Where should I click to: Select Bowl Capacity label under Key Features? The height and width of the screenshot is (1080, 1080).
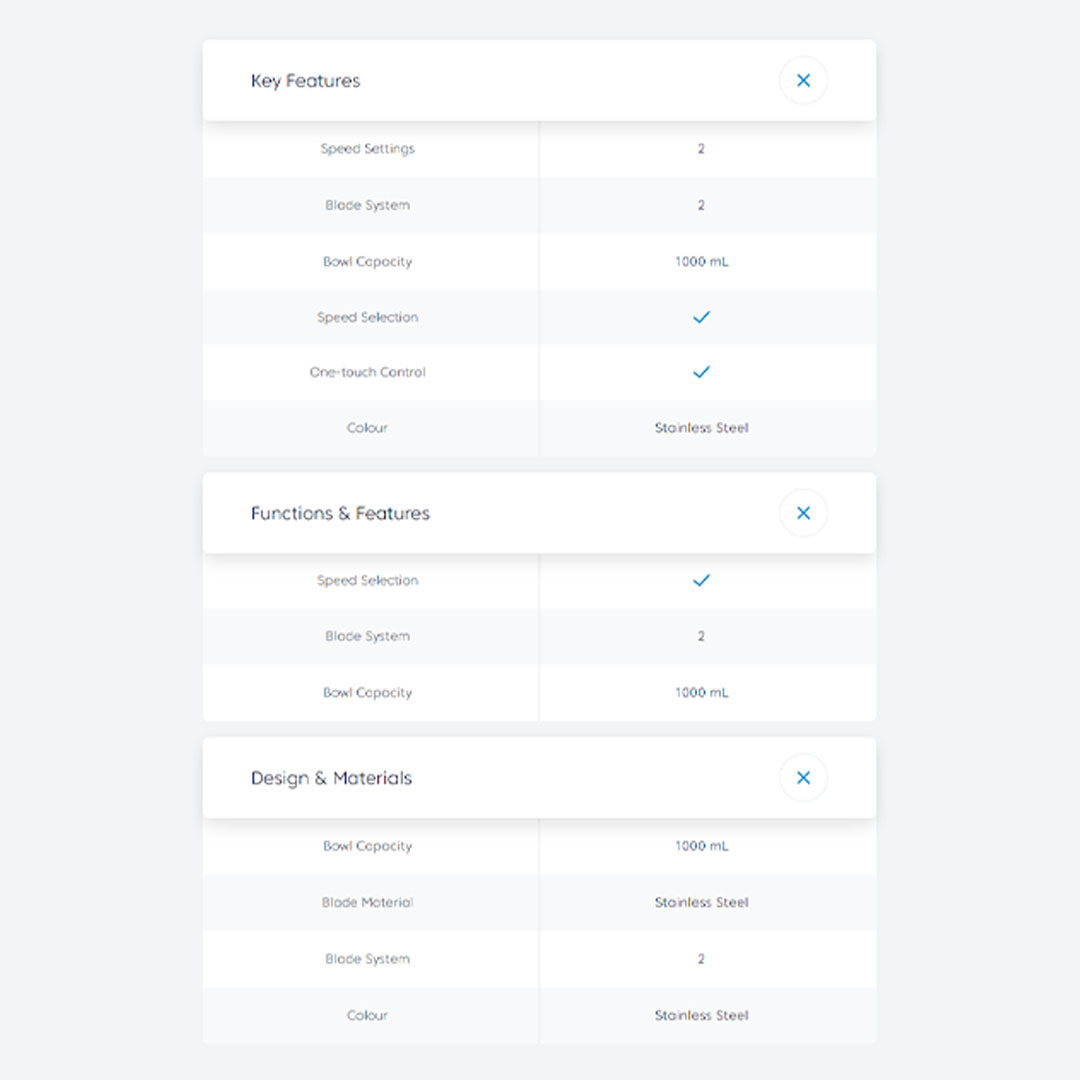(x=367, y=262)
